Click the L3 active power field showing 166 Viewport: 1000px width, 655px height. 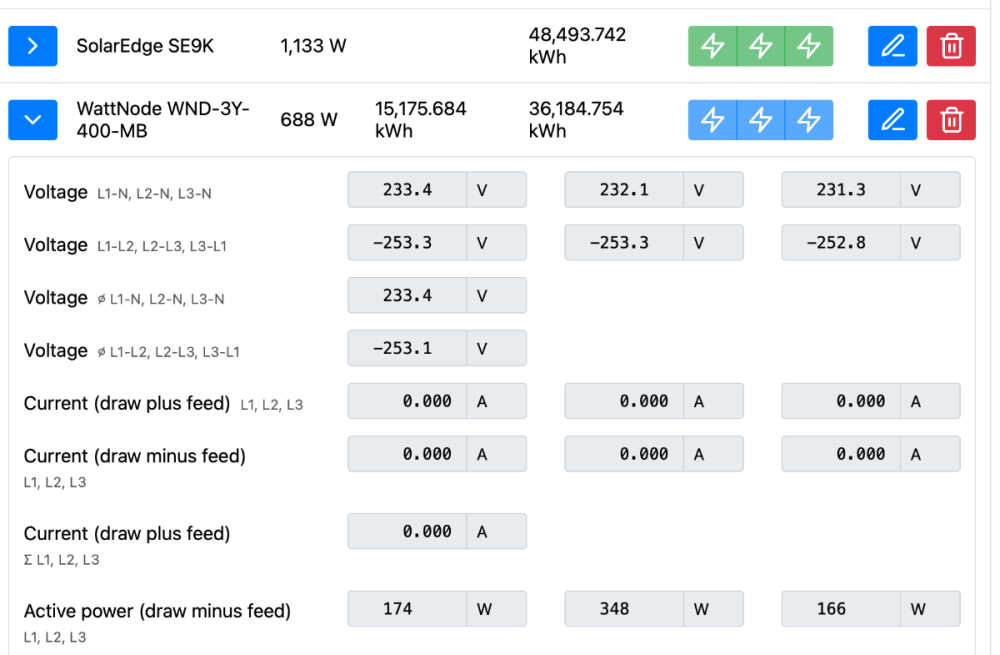(841, 608)
